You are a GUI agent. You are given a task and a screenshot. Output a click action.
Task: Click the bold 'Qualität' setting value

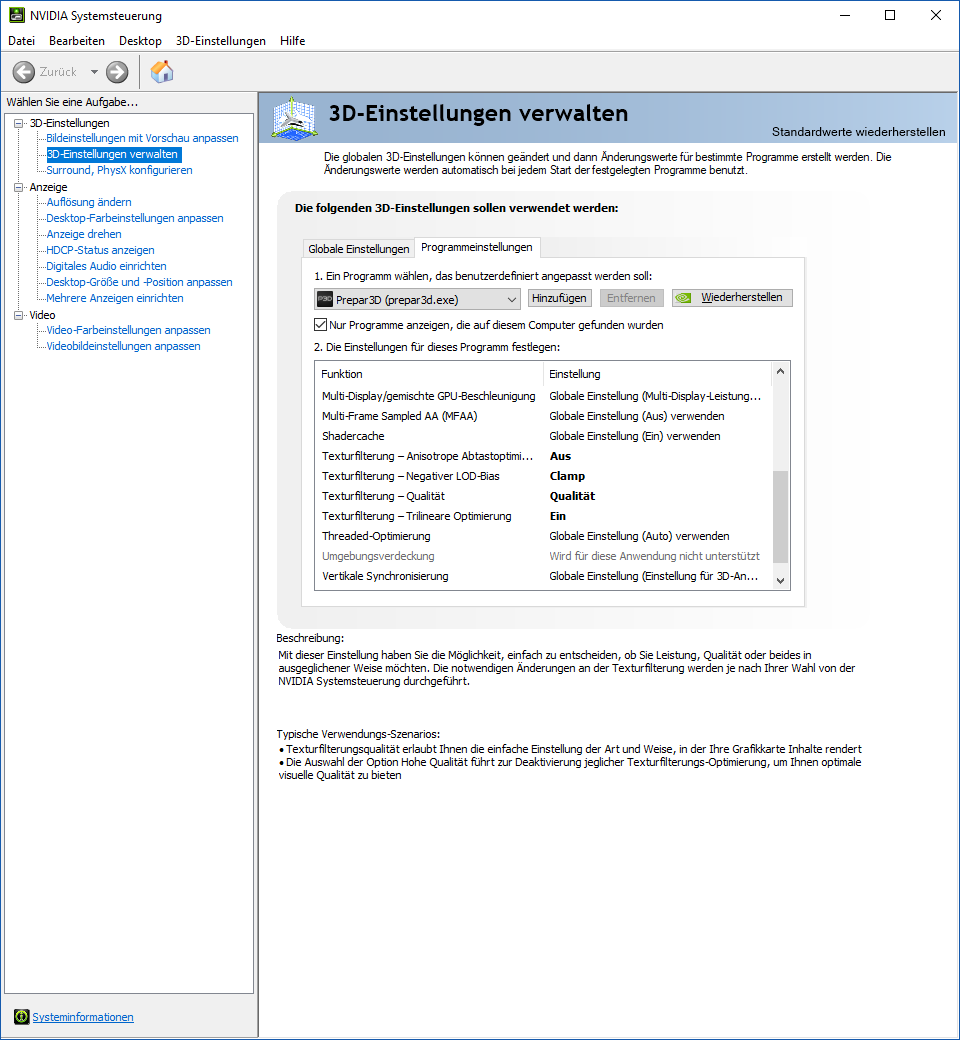573,496
